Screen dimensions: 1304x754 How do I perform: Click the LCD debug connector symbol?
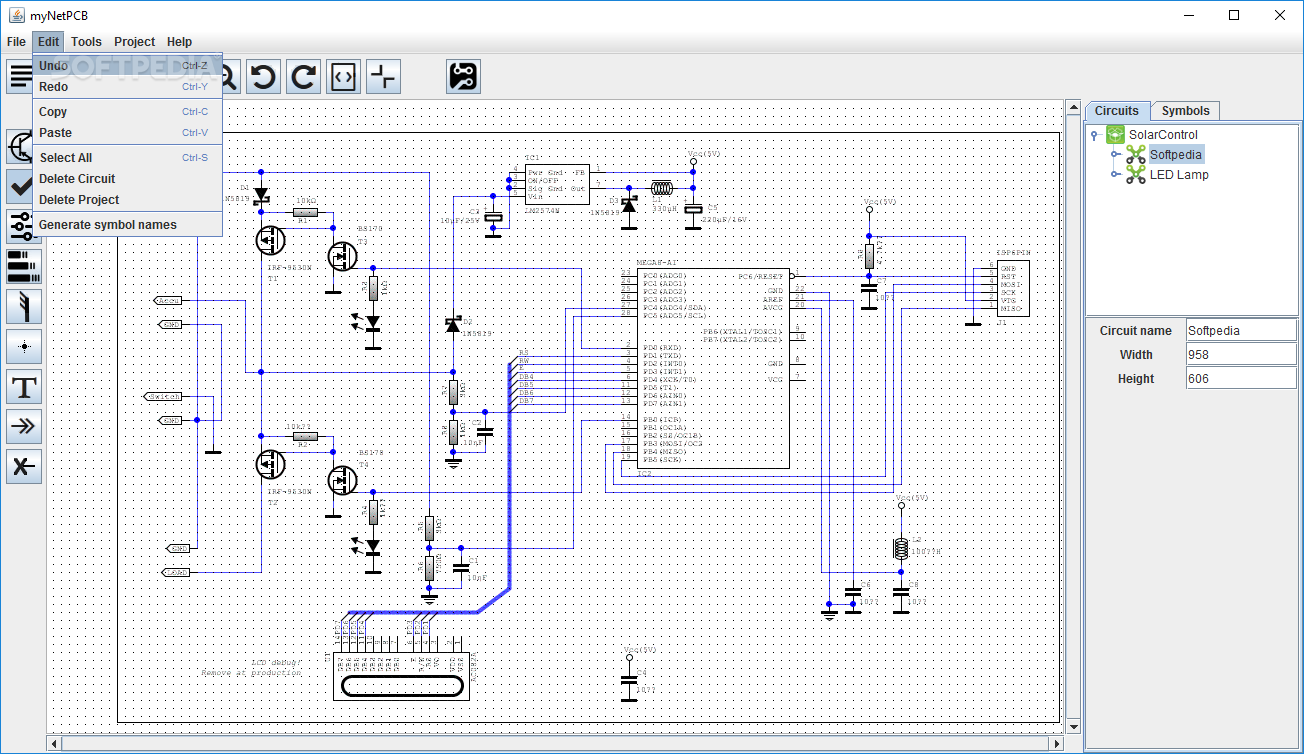click(400, 676)
